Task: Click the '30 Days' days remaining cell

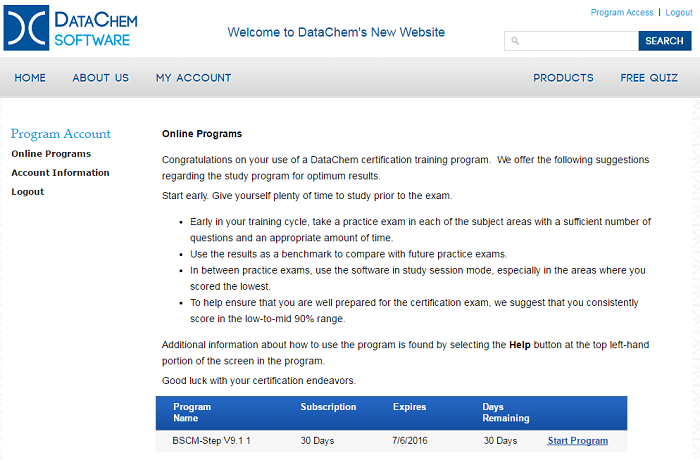Action: pos(500,441)
